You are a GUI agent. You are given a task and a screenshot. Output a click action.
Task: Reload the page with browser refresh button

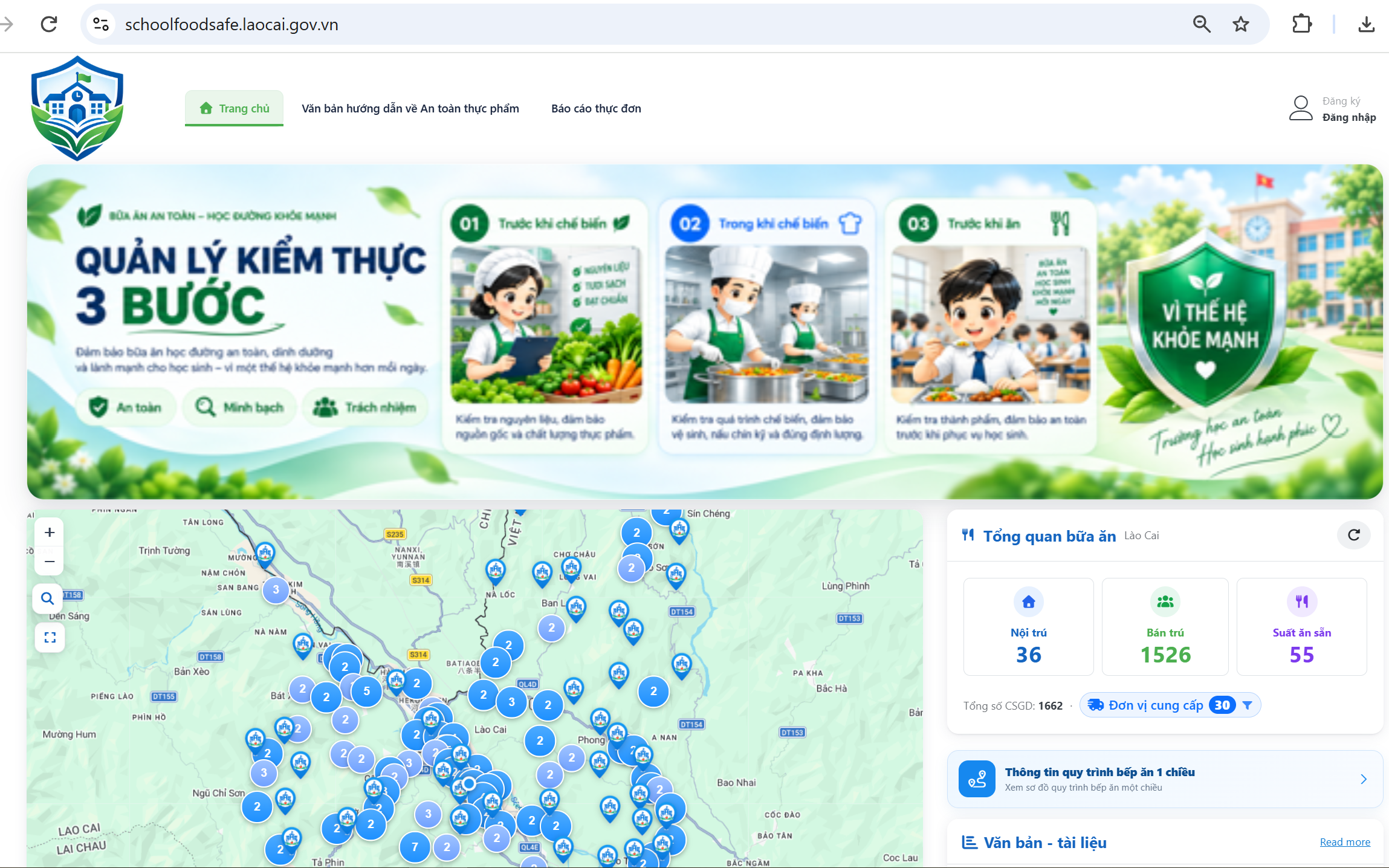point(49,24)
